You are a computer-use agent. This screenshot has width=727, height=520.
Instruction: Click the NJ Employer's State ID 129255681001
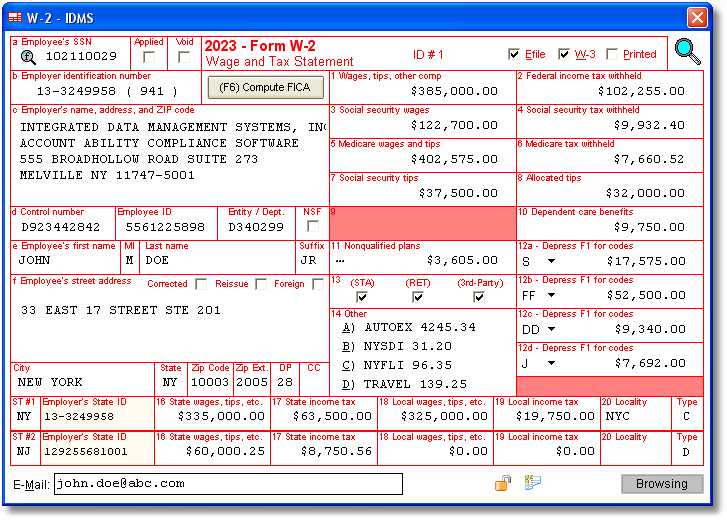point(86,451)
